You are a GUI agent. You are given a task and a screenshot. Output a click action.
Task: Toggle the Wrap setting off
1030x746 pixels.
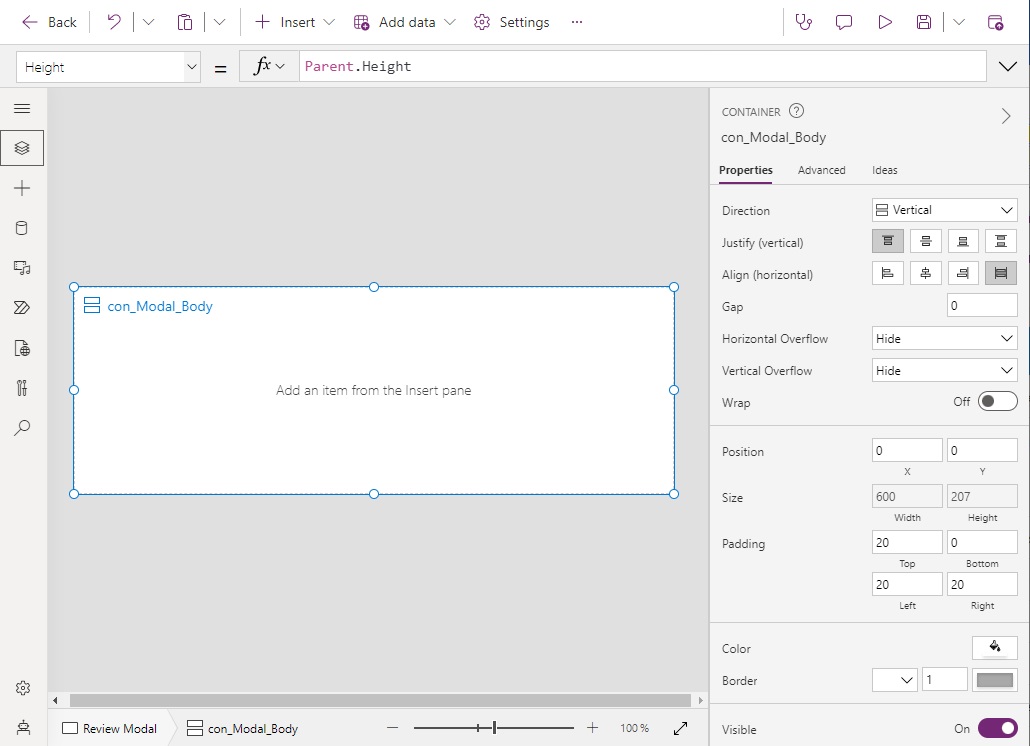(996, 400)
